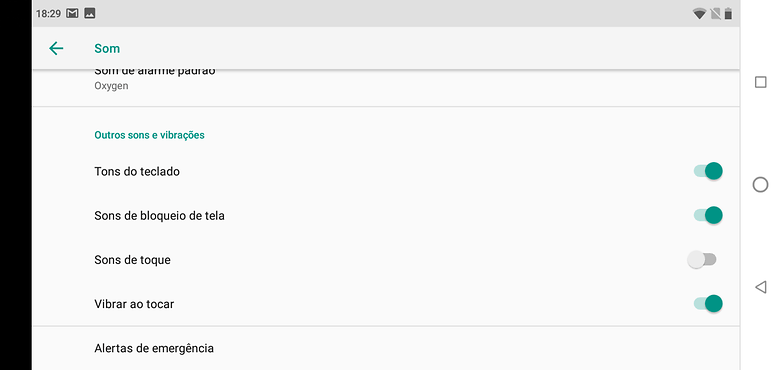782x370 pixels.
Task: Tap the no SIM card icon
Action: click(x=715, y=14)
